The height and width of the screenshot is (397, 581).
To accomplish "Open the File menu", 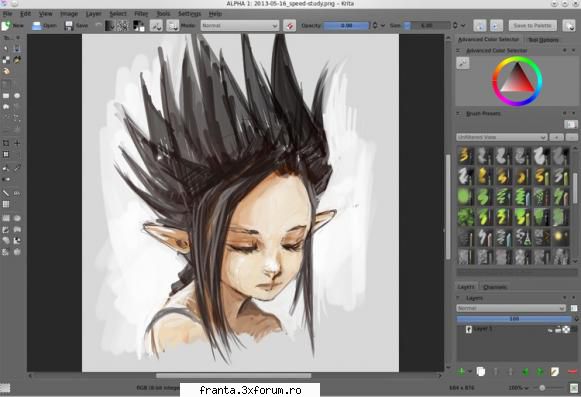I will tap(7, 14).
